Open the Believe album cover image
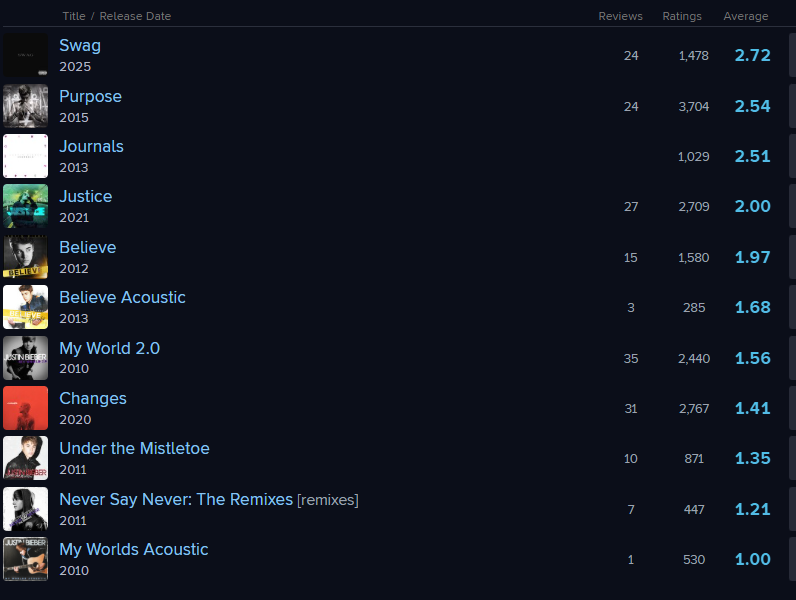Image resolution: width=796 pixels, height=600 pixels. (x=25, y=257)
